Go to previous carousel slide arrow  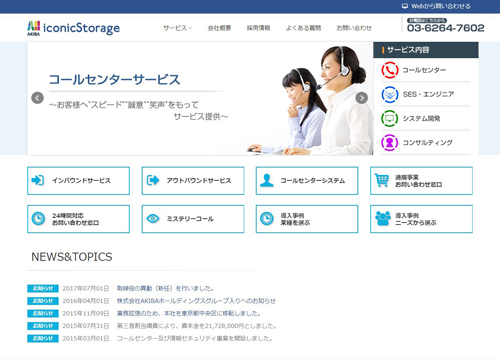pos(37,98)
